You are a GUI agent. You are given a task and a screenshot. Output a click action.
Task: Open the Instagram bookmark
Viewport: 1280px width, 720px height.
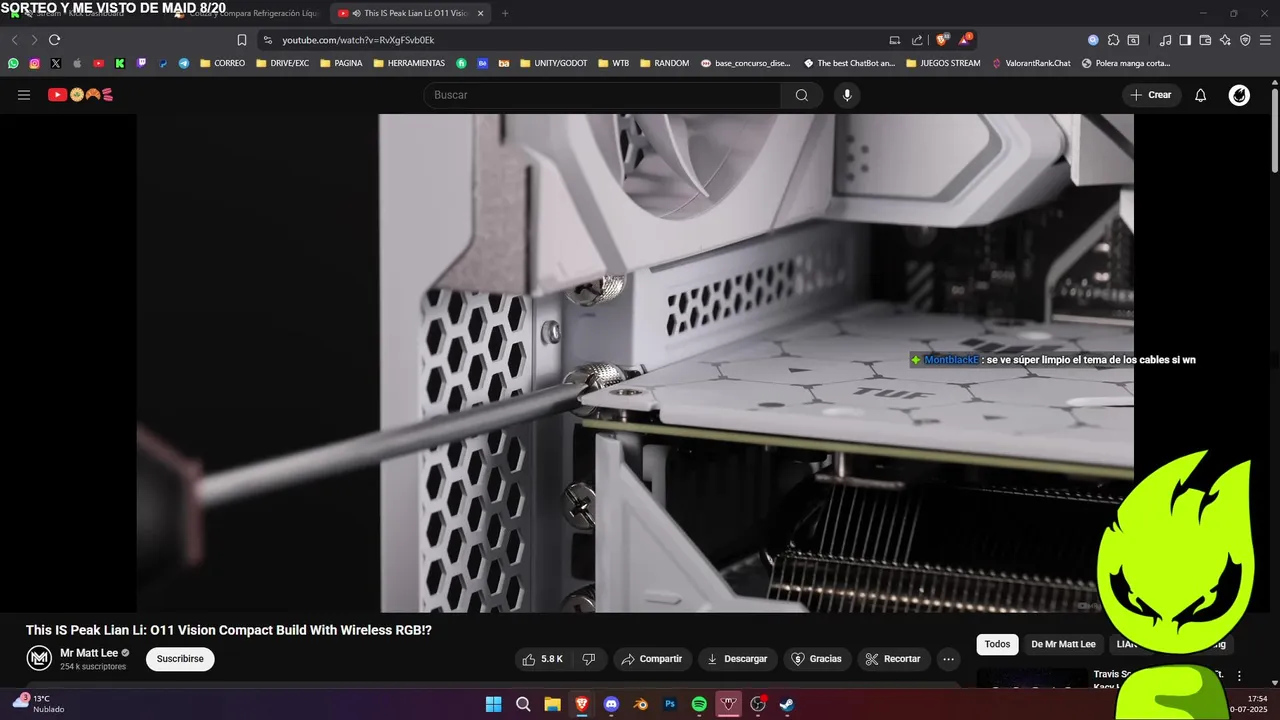[x=34, y=63]
